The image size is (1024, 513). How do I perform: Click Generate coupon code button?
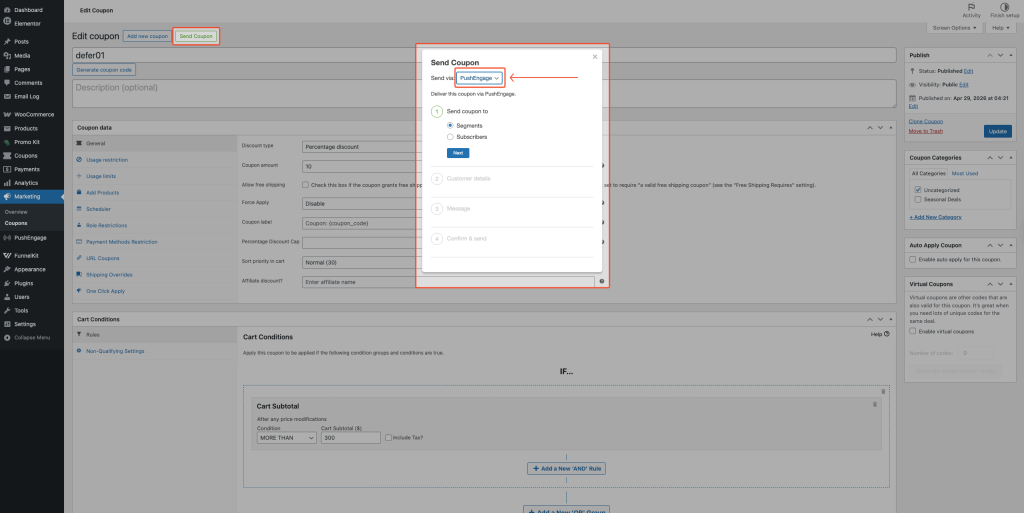tap(104, 70)
